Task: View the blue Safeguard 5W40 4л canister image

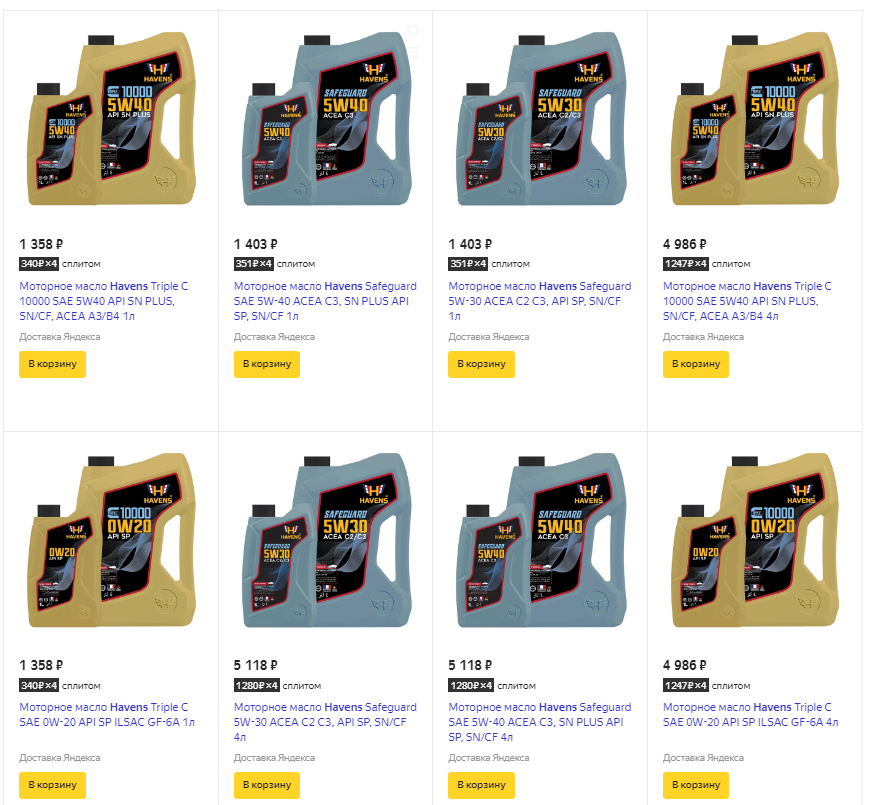Action: coord(540,540)
